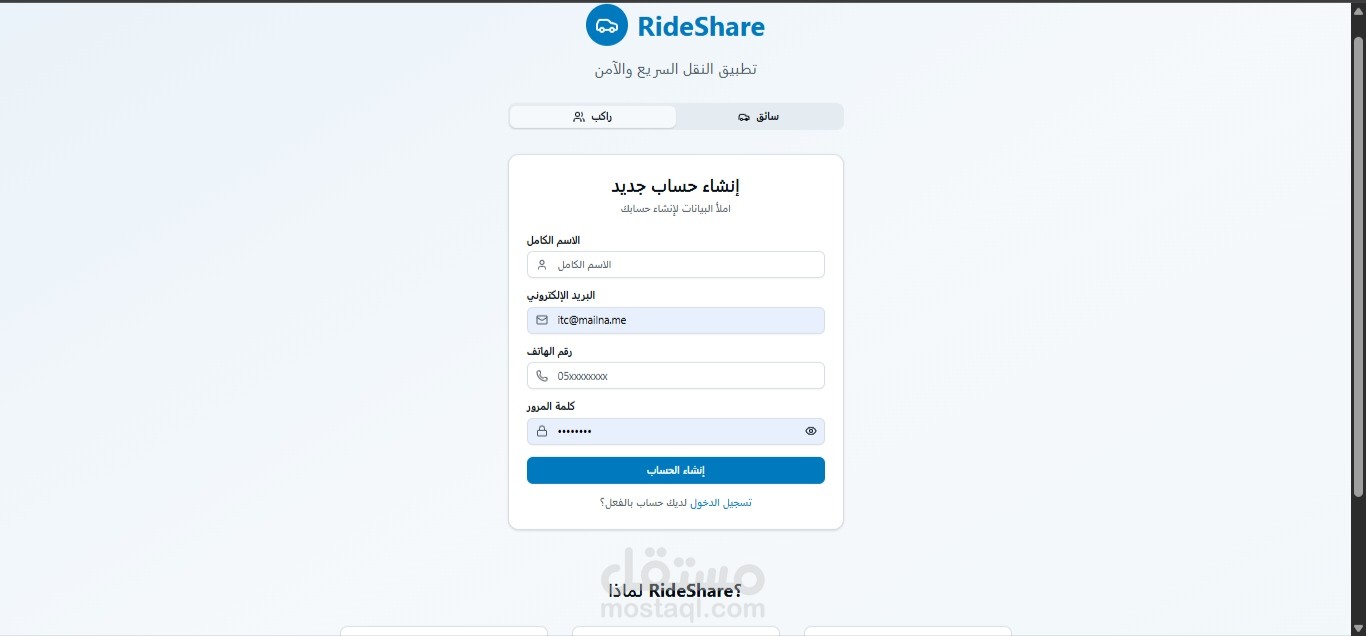Click the RideShare car logo icon
Image resolution: width=1366 pixels, height=636 pixels.
(607, 25)
